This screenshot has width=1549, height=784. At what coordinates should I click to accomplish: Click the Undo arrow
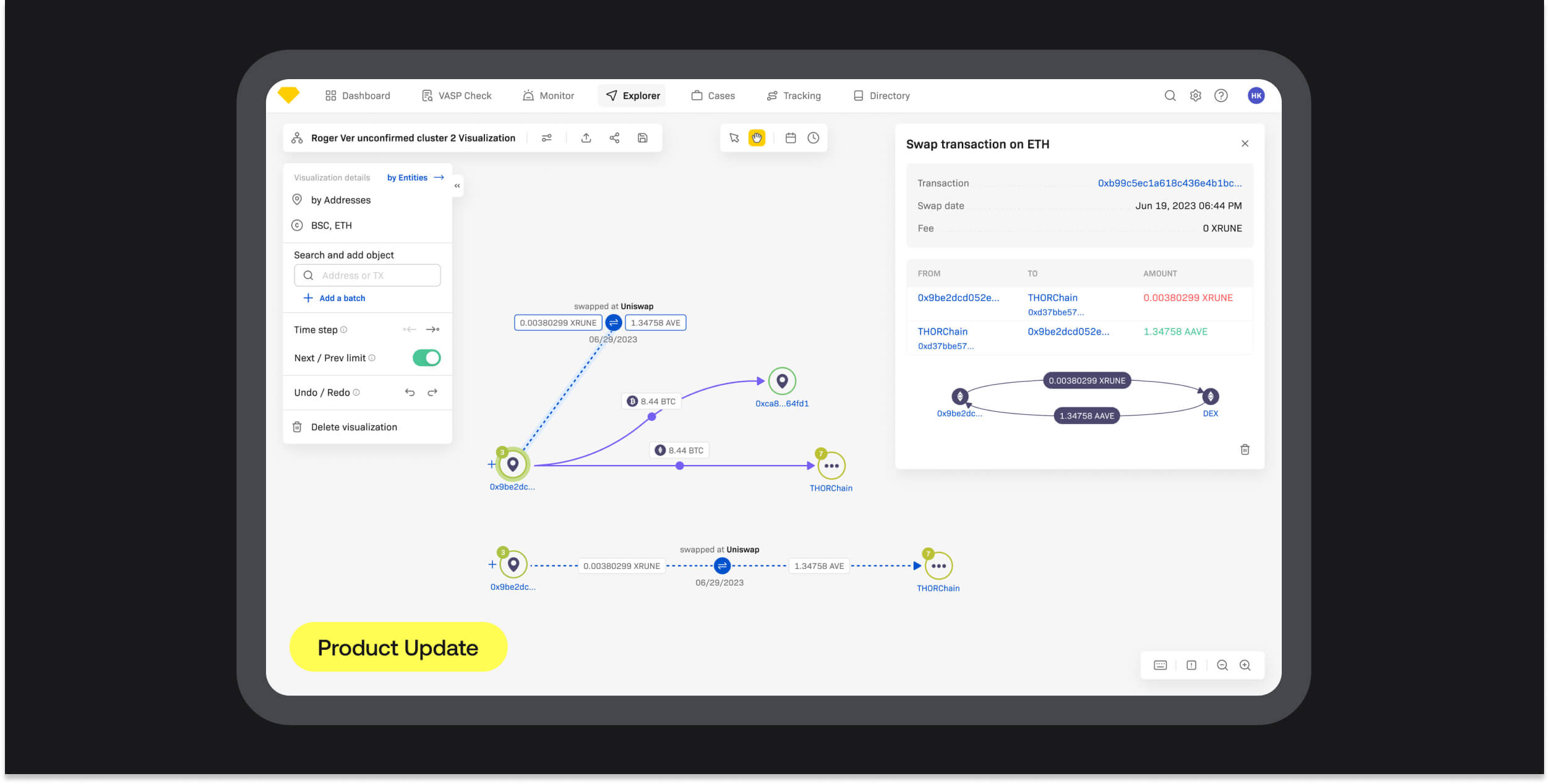point(410,393)
